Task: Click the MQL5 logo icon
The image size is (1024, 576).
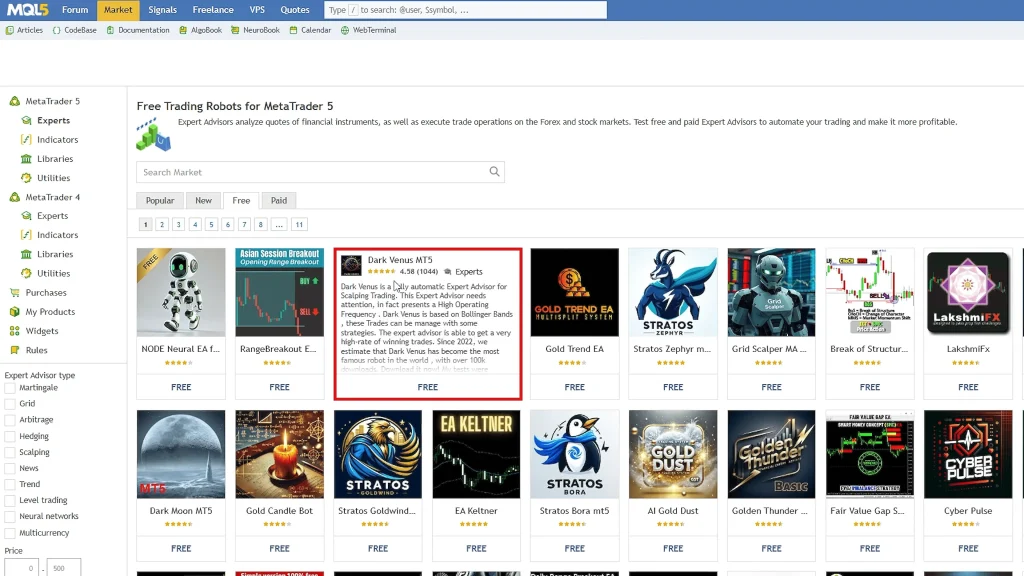Action: (26, 10)
